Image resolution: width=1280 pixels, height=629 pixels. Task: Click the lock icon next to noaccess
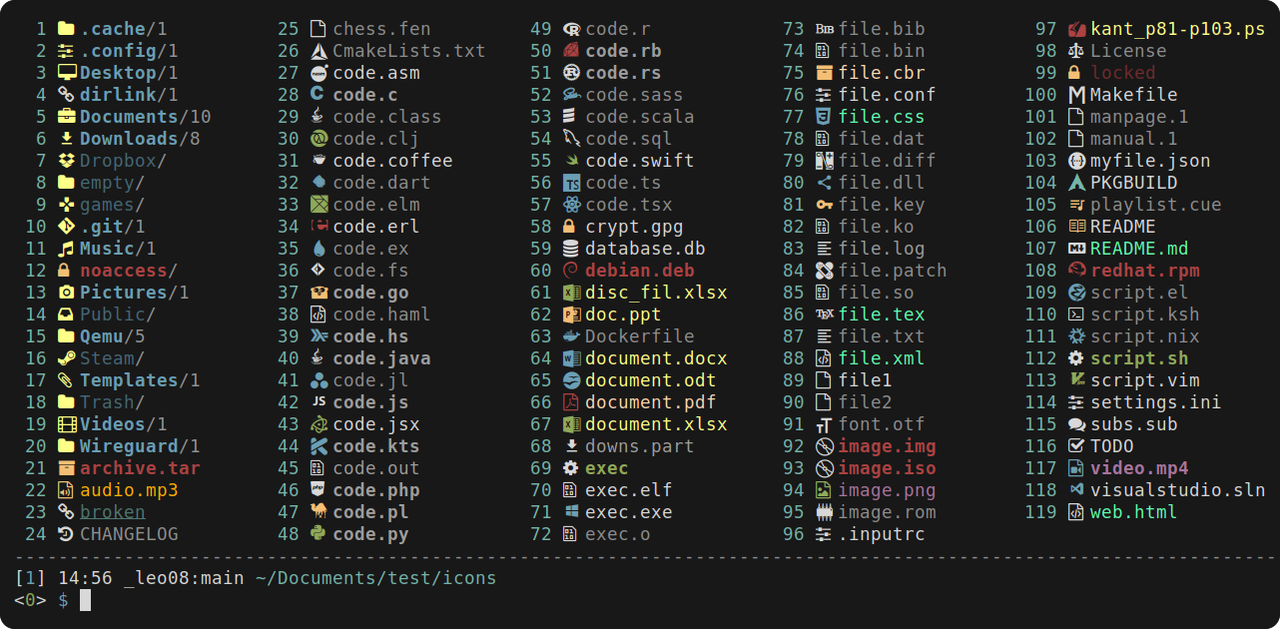65,271
